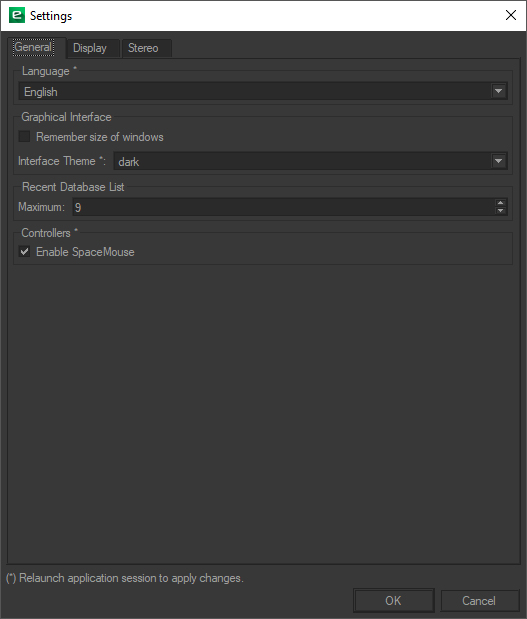
Task: Open the Language dropdown showing English
Action: 263,92
